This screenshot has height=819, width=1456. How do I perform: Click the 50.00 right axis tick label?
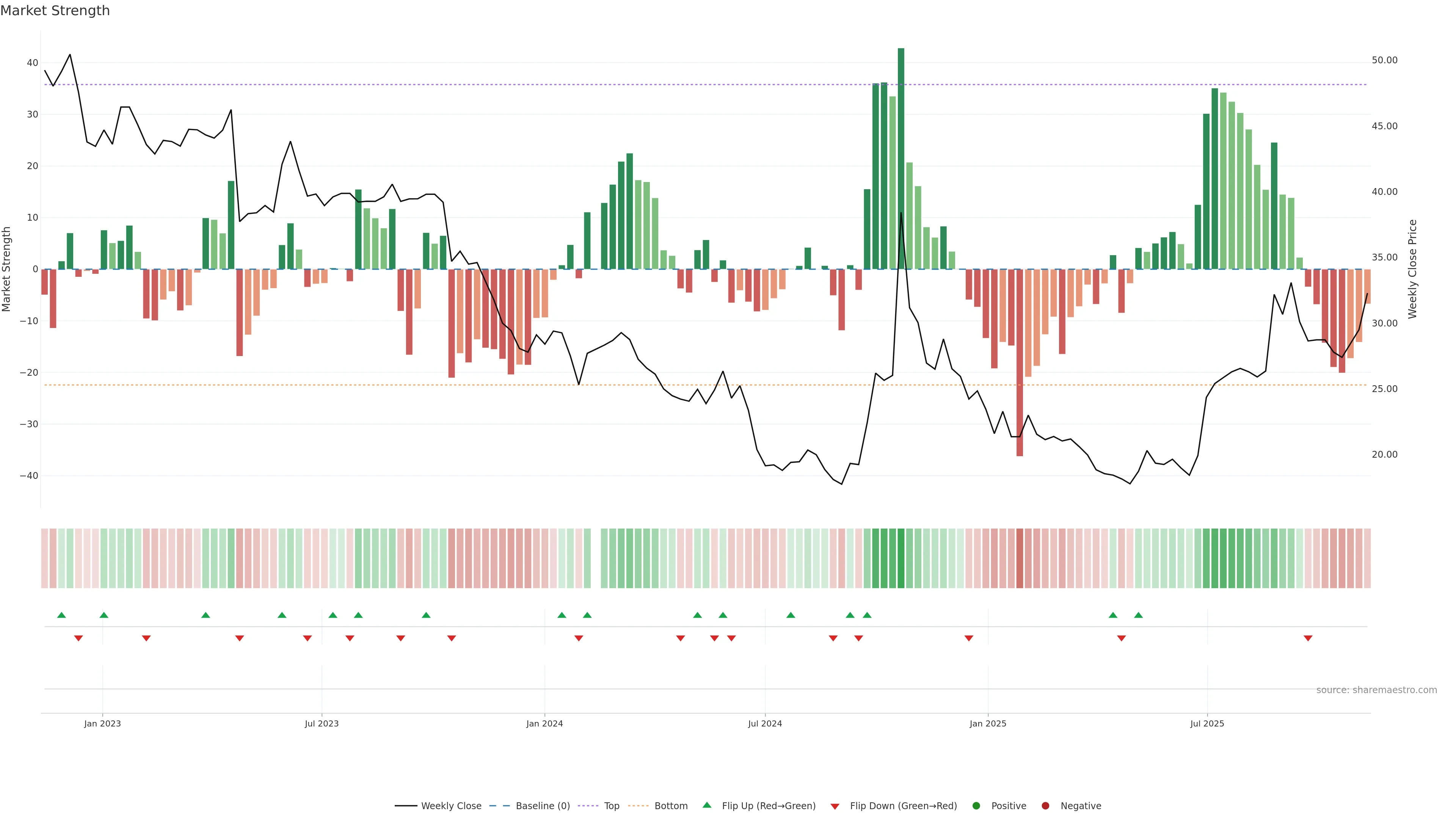[x=1384, y=61]
